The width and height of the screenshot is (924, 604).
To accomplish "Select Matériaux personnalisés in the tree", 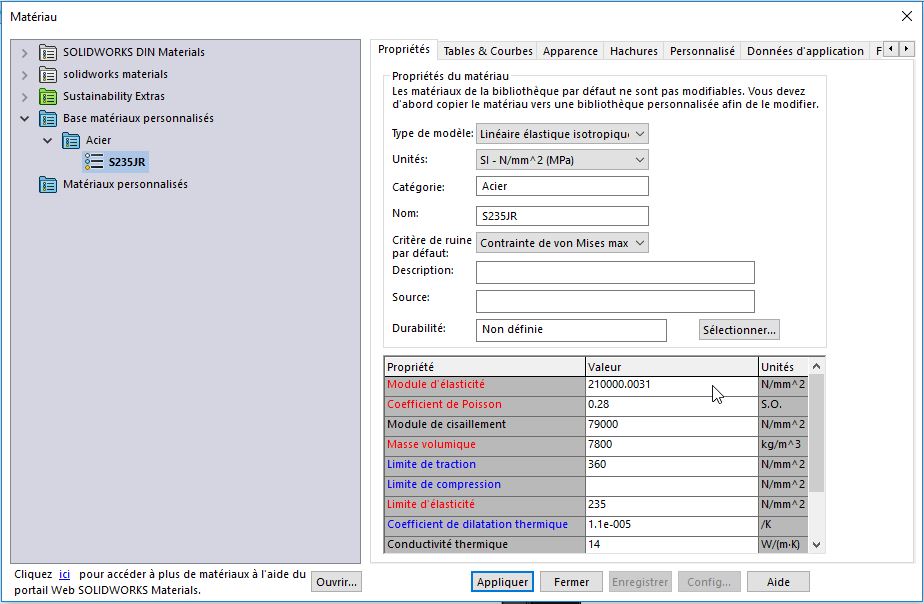I will (x=126, y=184).
